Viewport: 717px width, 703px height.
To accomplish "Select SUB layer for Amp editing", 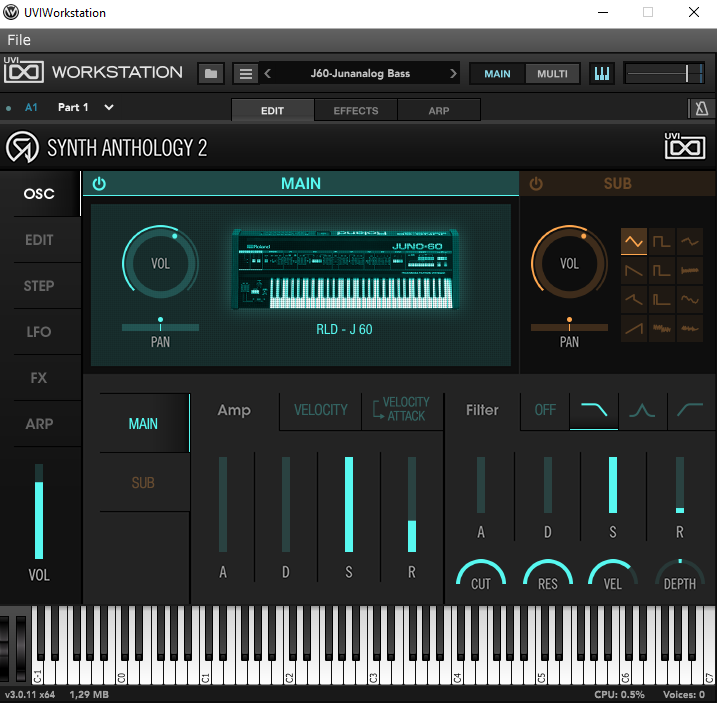I will point(144,483).
